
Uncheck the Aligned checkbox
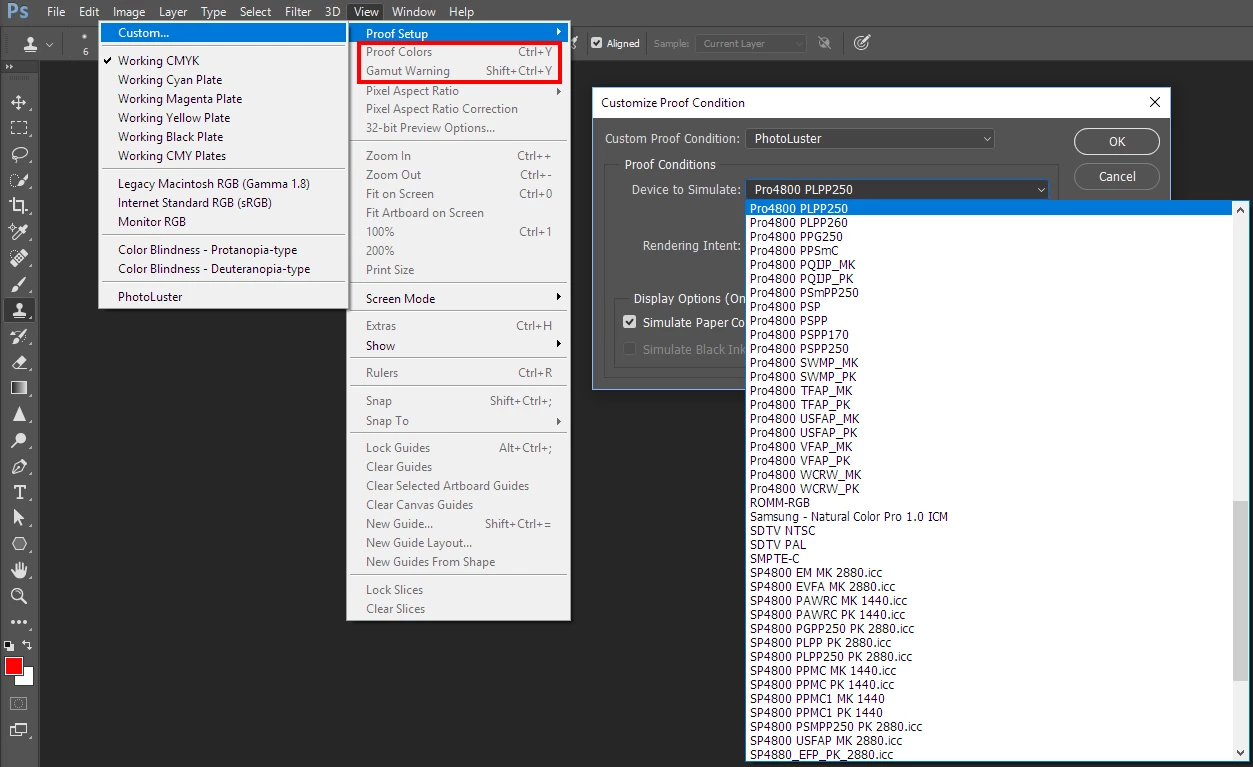click(597, 43)
